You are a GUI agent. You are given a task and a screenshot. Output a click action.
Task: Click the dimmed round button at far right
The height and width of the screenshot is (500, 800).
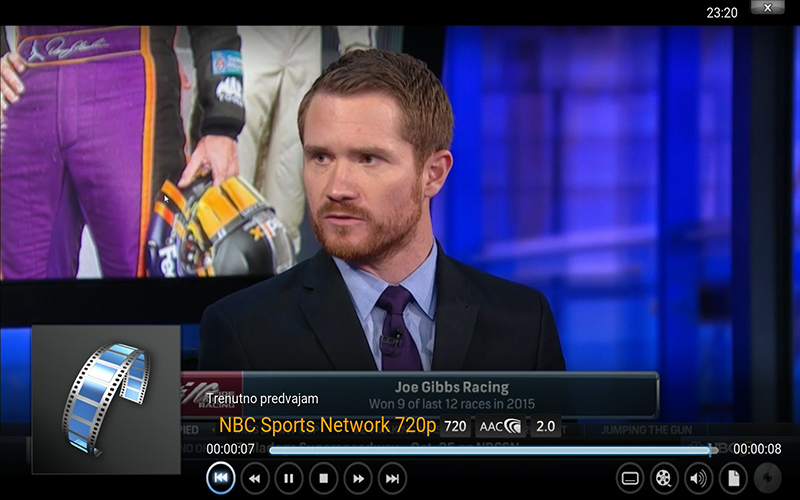[x=767, y=478]
